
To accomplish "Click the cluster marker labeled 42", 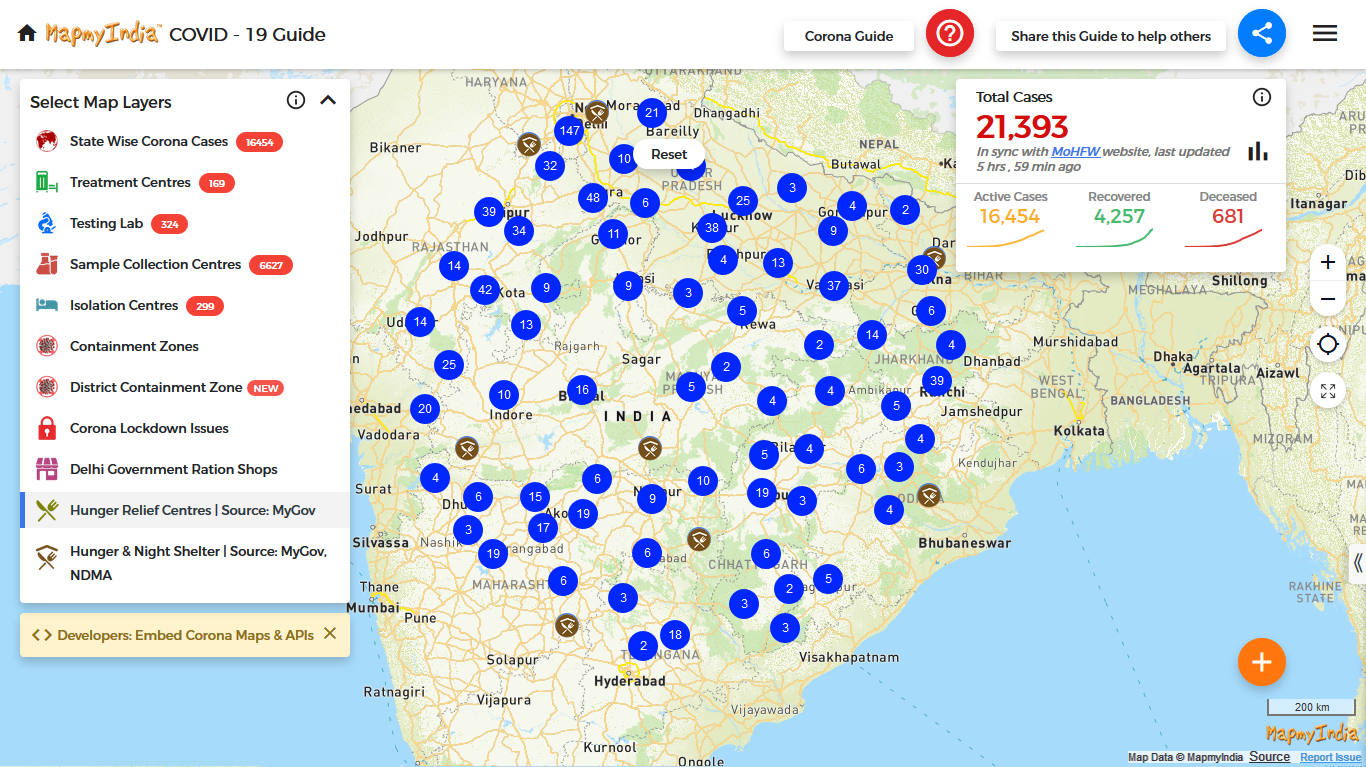I will click(x=485, y=290).
